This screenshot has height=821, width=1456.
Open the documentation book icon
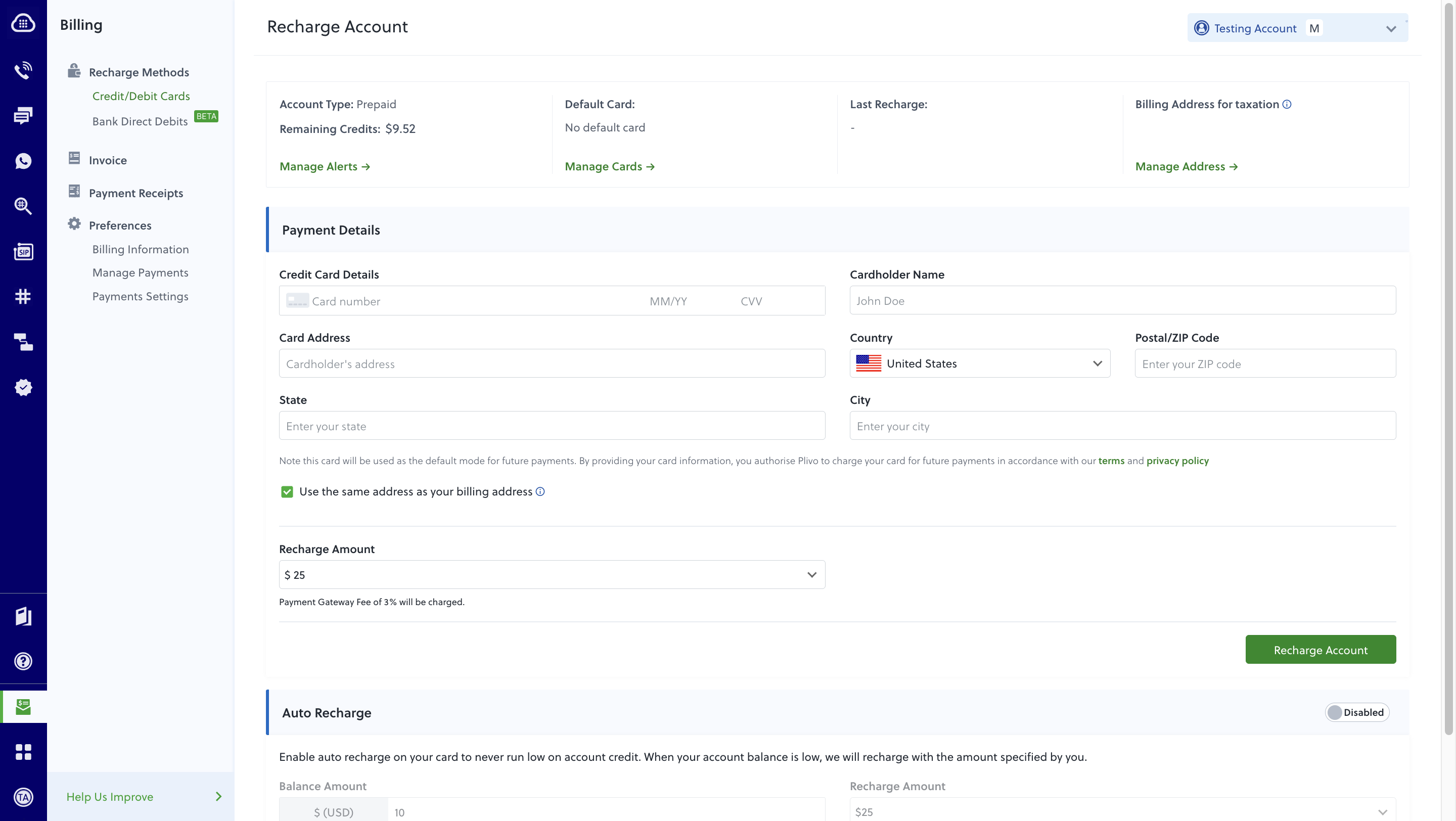click(23, 616)
